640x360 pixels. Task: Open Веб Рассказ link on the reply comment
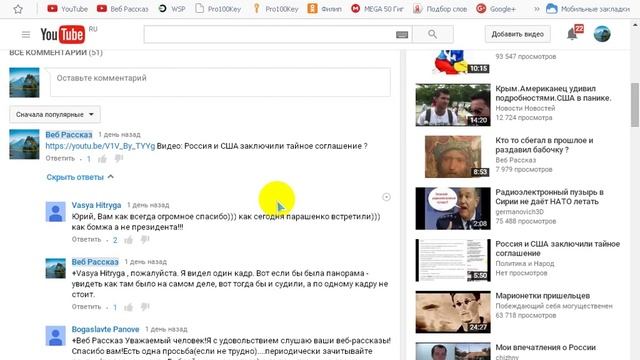(x=95, y=262)
